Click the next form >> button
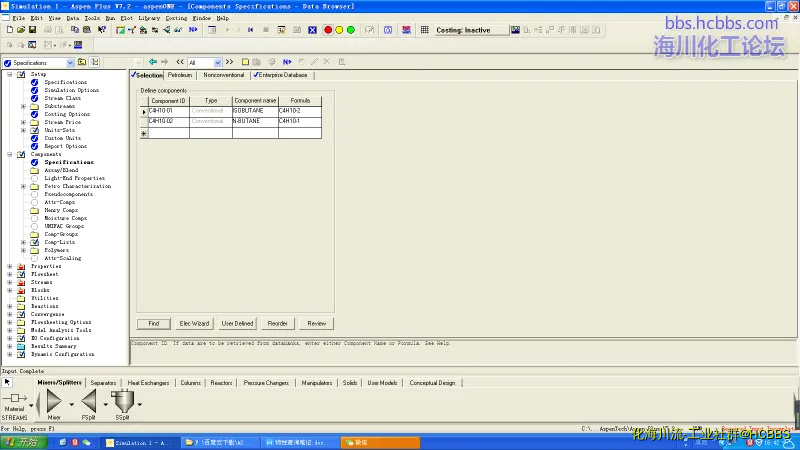Viewport: 800px width, 450px height. [x=230, y=62]
